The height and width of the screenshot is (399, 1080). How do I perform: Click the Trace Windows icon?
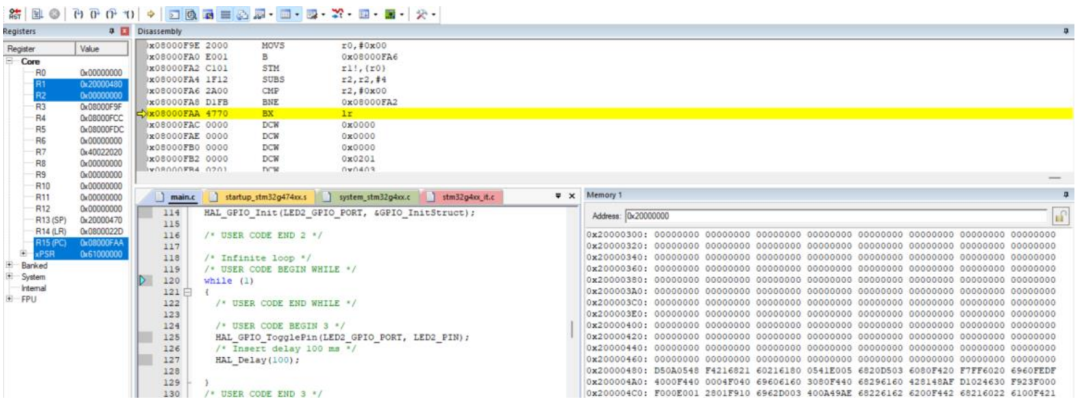tap(363, 13)
